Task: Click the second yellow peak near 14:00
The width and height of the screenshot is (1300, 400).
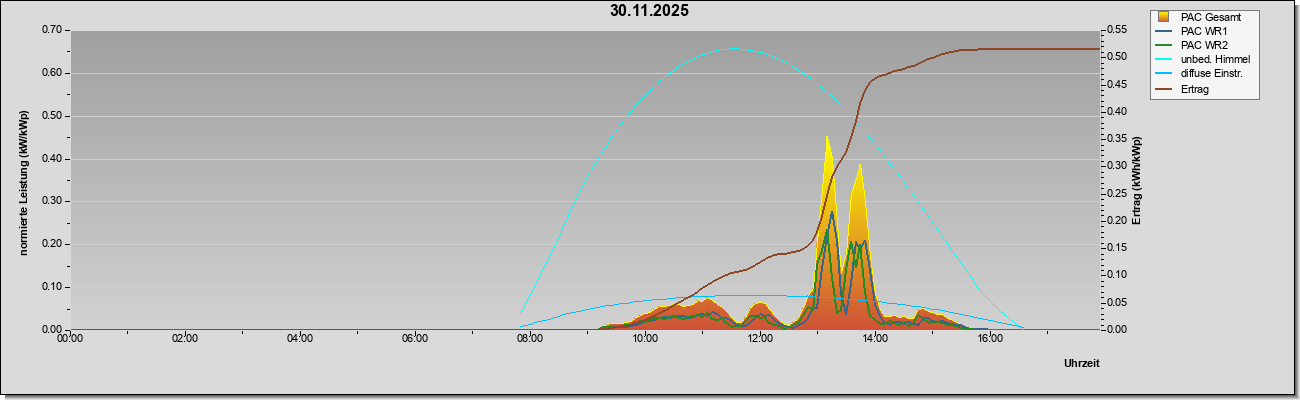Action: (860, 166)
